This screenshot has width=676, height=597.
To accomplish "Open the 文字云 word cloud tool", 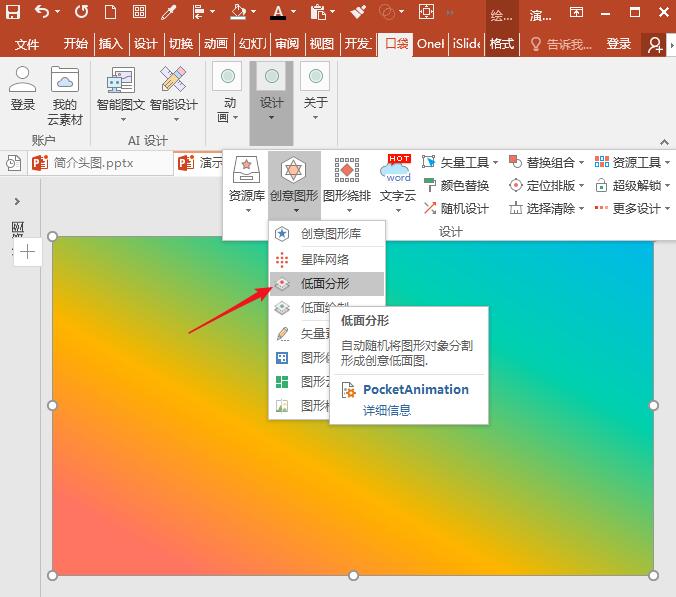I will pos(398,182).
